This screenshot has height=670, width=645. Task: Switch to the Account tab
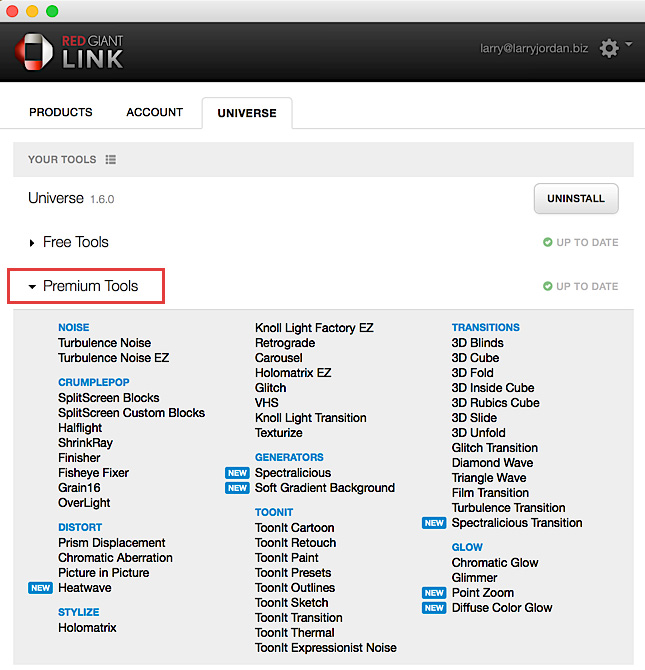point(155,112)
